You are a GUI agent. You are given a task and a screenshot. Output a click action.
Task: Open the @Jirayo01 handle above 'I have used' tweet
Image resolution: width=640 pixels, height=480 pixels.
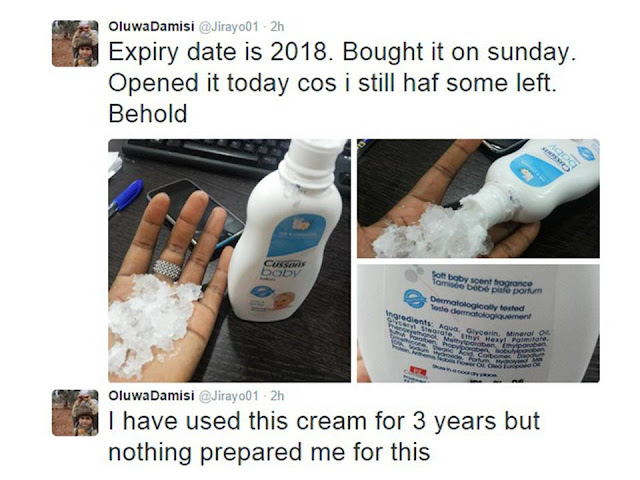228,396
